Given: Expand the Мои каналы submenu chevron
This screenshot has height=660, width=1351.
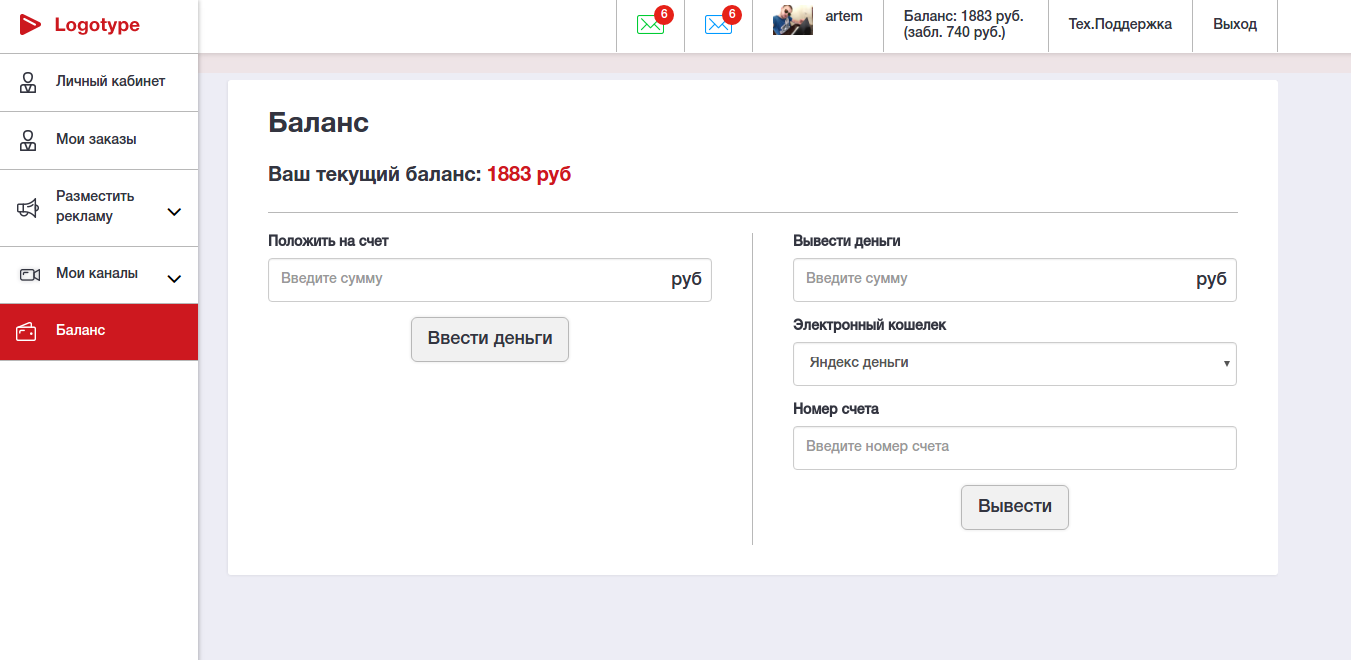Looking at the screenshot, I should 174,279.
